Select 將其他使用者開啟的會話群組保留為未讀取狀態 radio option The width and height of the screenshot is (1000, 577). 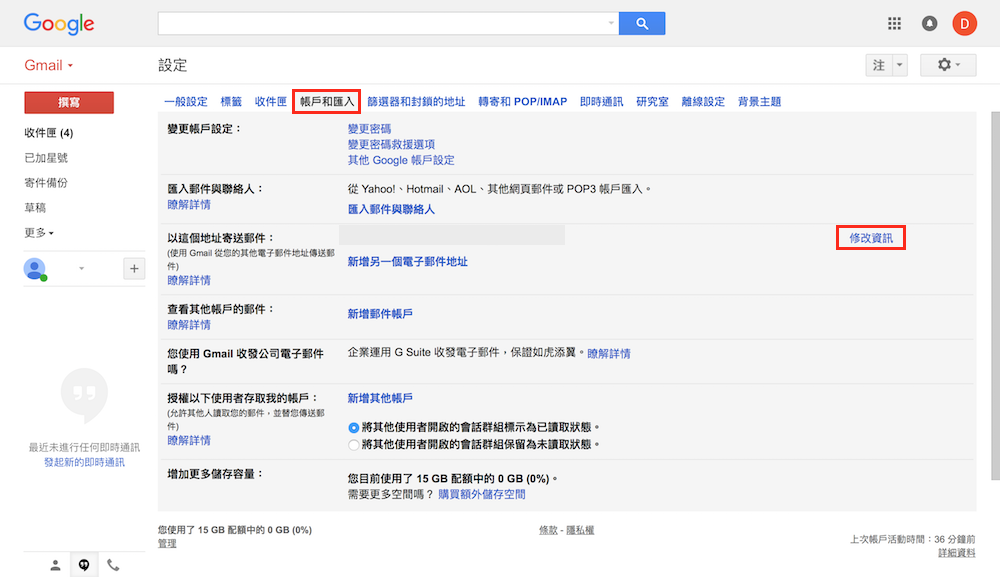[354, 444]
